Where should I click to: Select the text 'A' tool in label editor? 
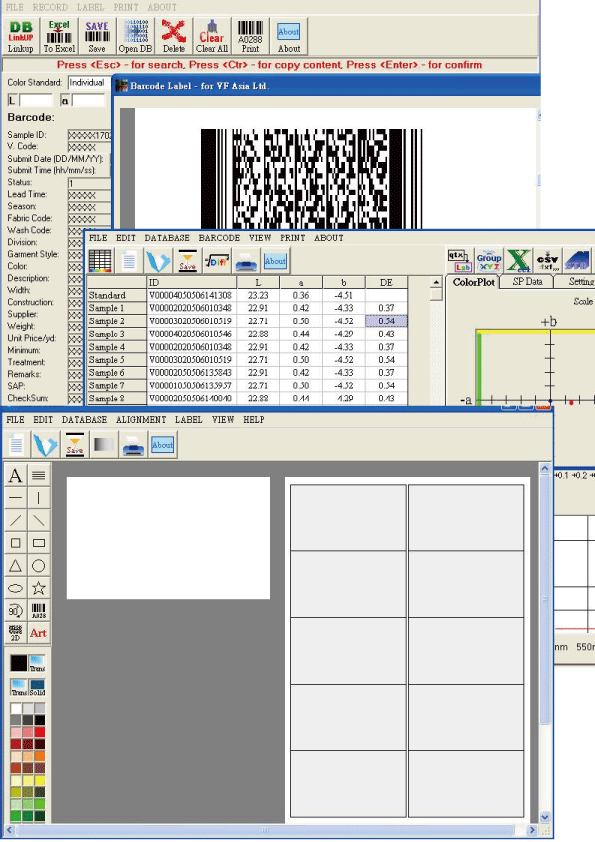(x=16, y=475)
